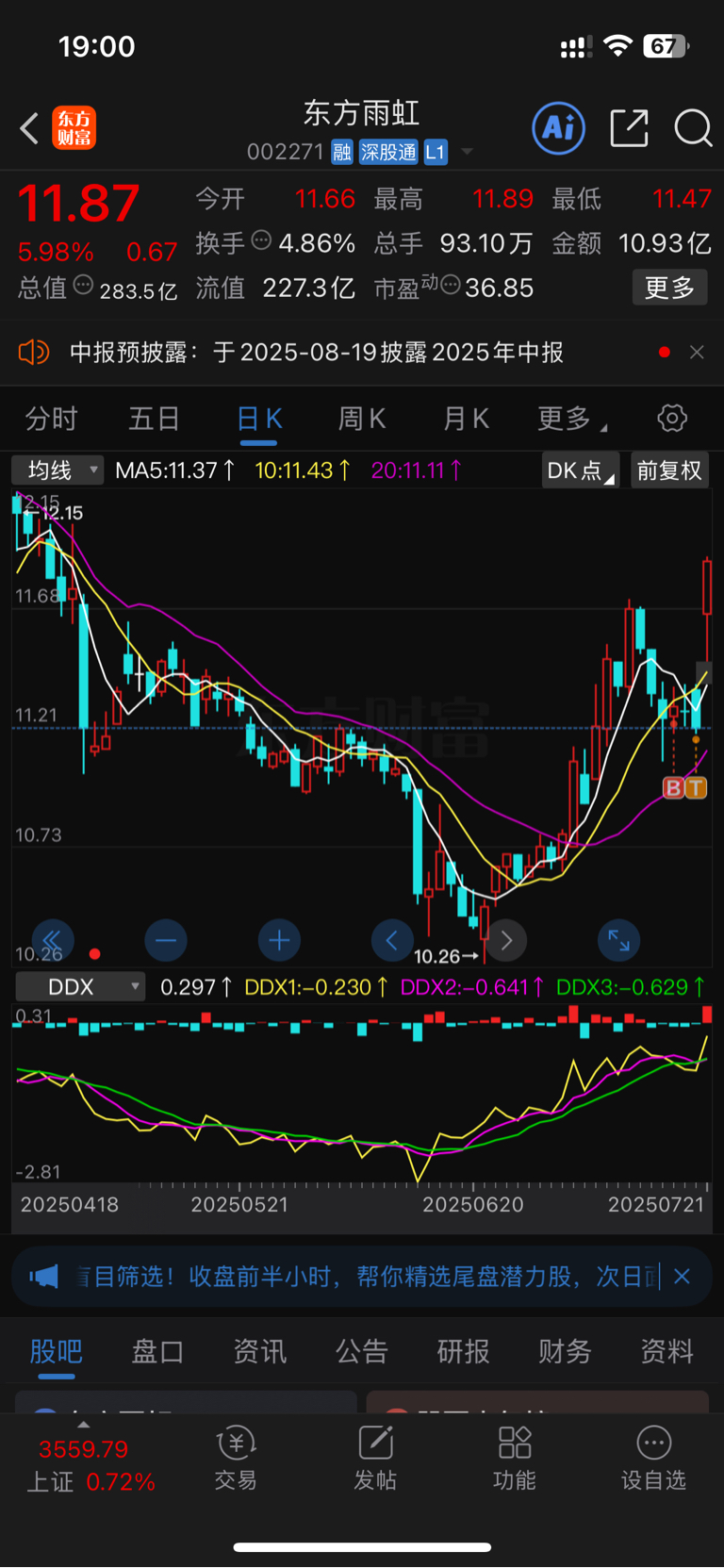The image size is (724, 1568).
Task: Close the 盲目筛选 promo banner
Action: 683,1277
